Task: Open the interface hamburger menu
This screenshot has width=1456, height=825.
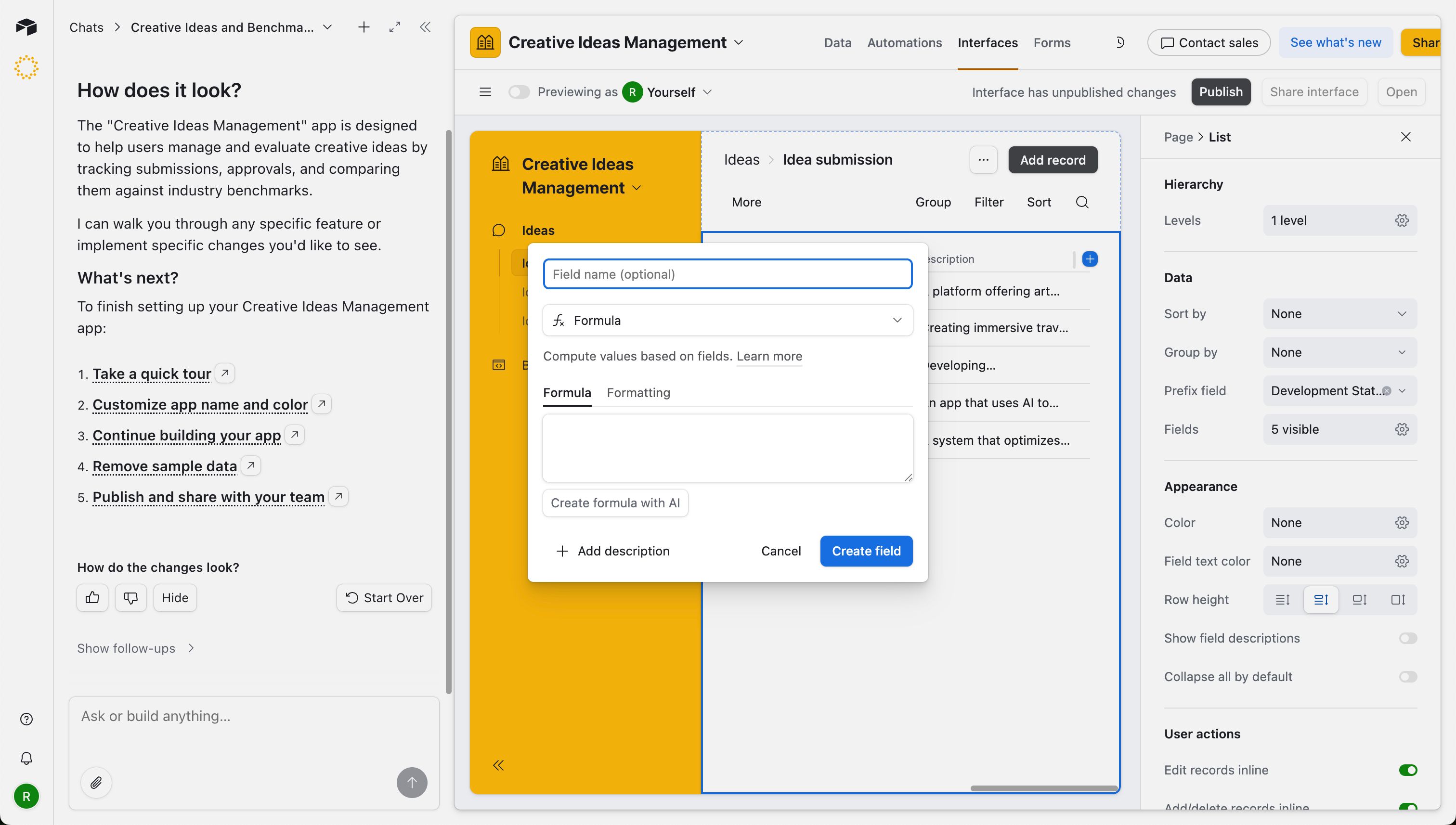Action: [485, 92]
